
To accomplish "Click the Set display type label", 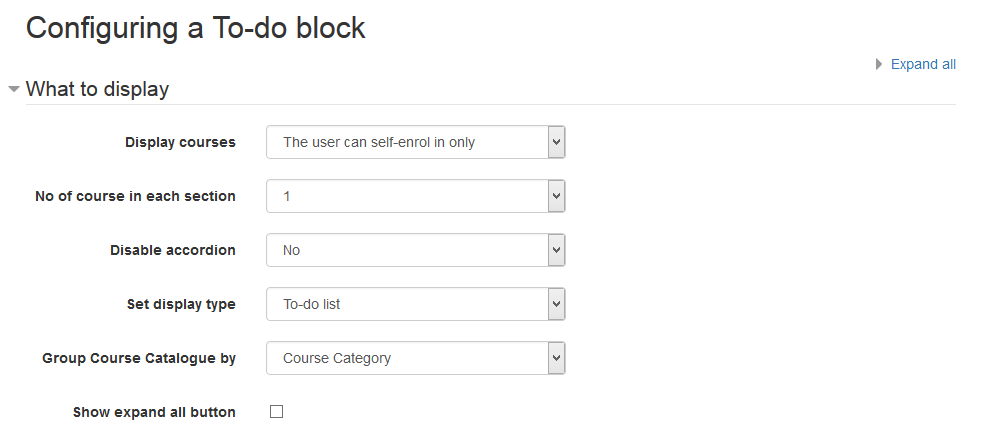I will pos(181,304).
